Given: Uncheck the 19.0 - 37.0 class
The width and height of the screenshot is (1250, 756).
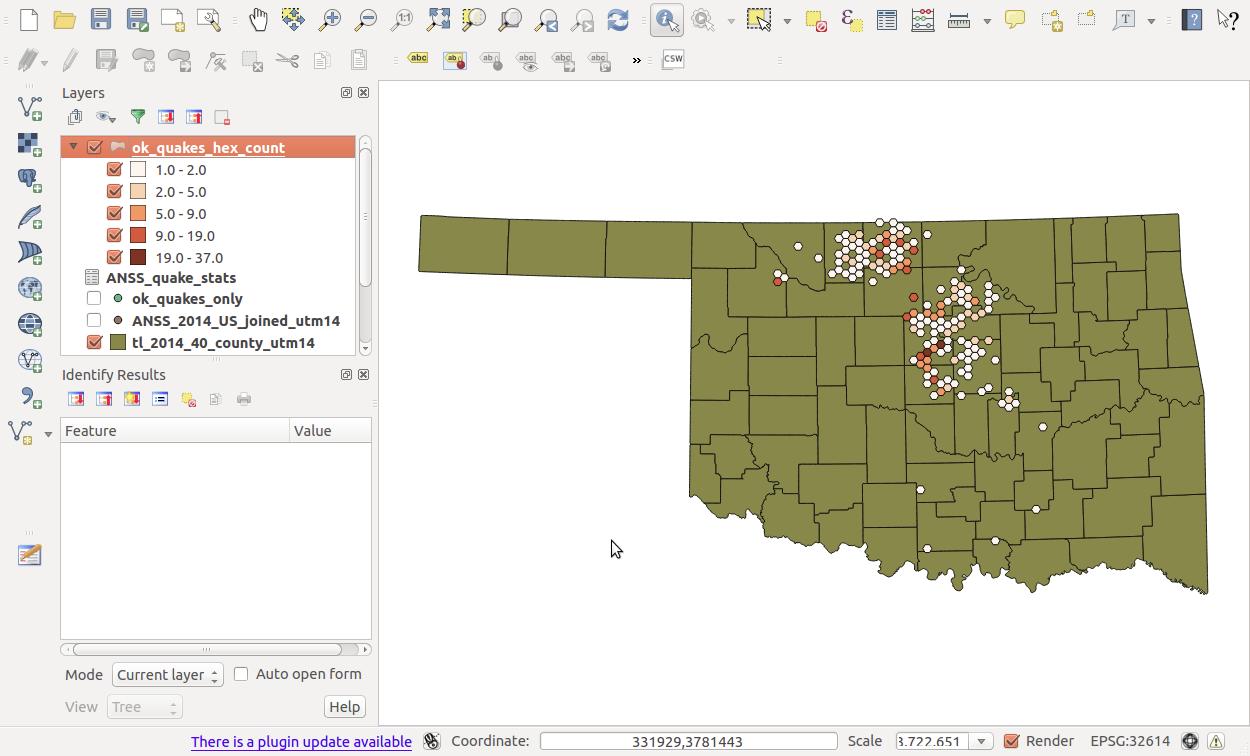Looking at the screenshot, I should point(114,257).
